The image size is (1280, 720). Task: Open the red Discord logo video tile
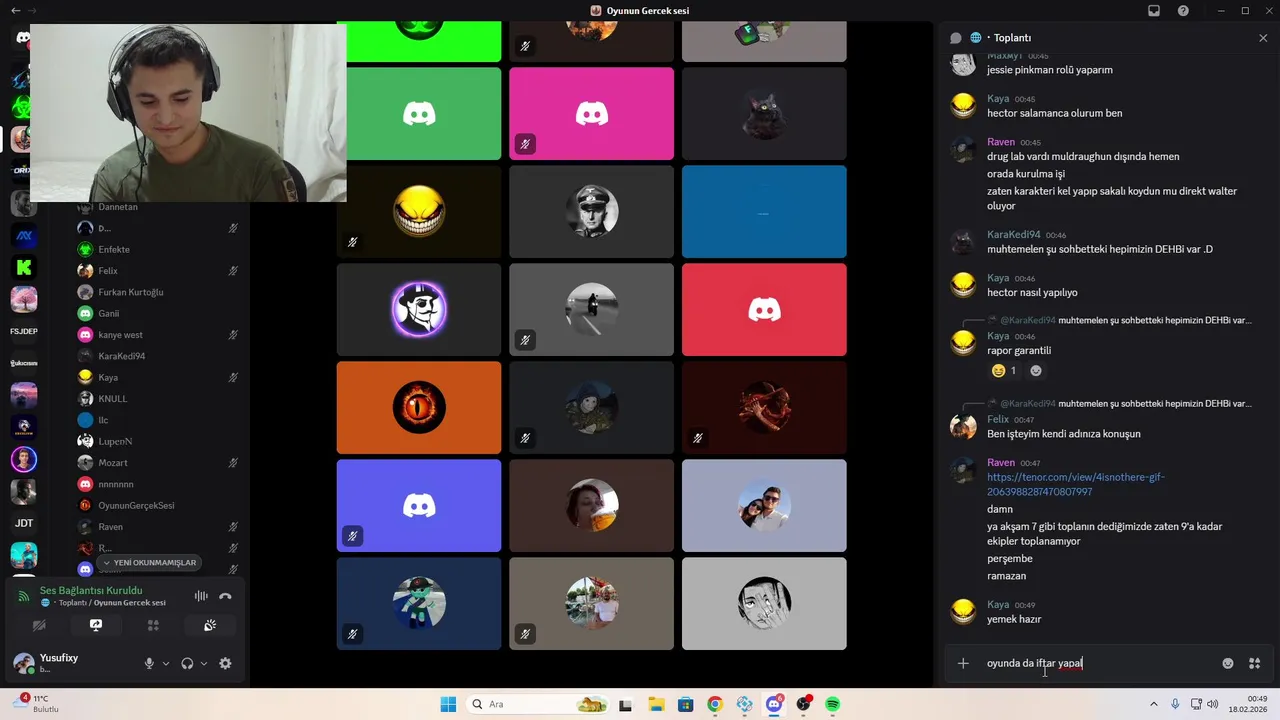pyautogui.click(x=764, y=309)
